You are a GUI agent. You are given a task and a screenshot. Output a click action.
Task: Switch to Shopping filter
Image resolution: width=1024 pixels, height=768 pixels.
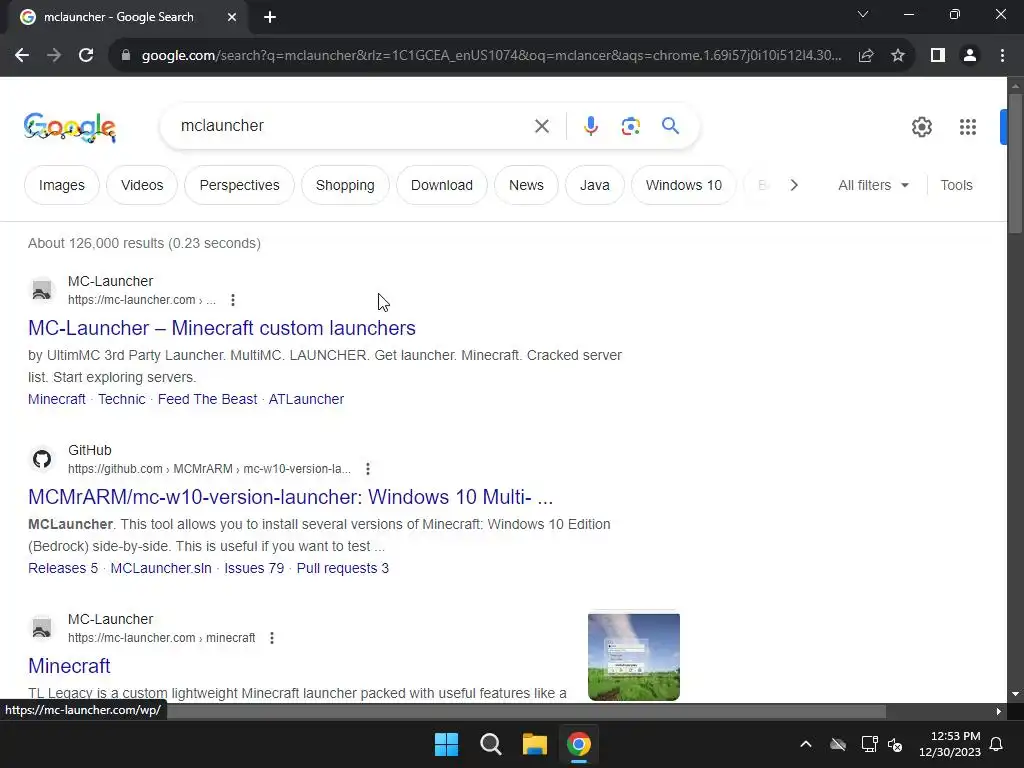(345, 185)
